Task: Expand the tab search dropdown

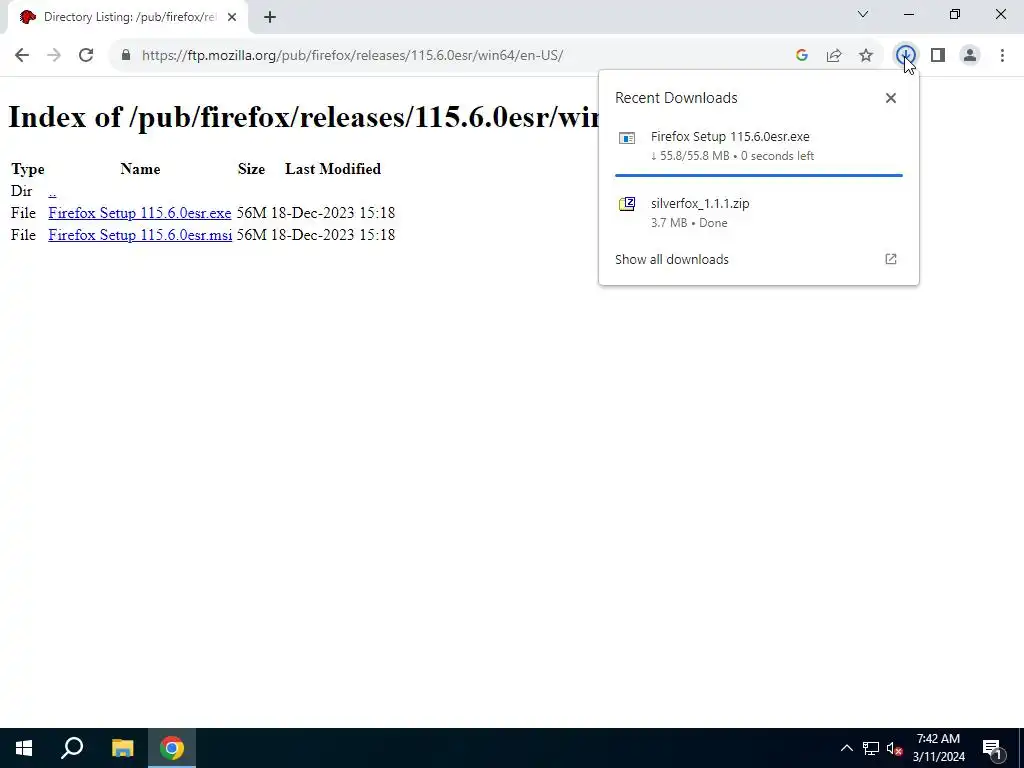Action: [863, 14]
